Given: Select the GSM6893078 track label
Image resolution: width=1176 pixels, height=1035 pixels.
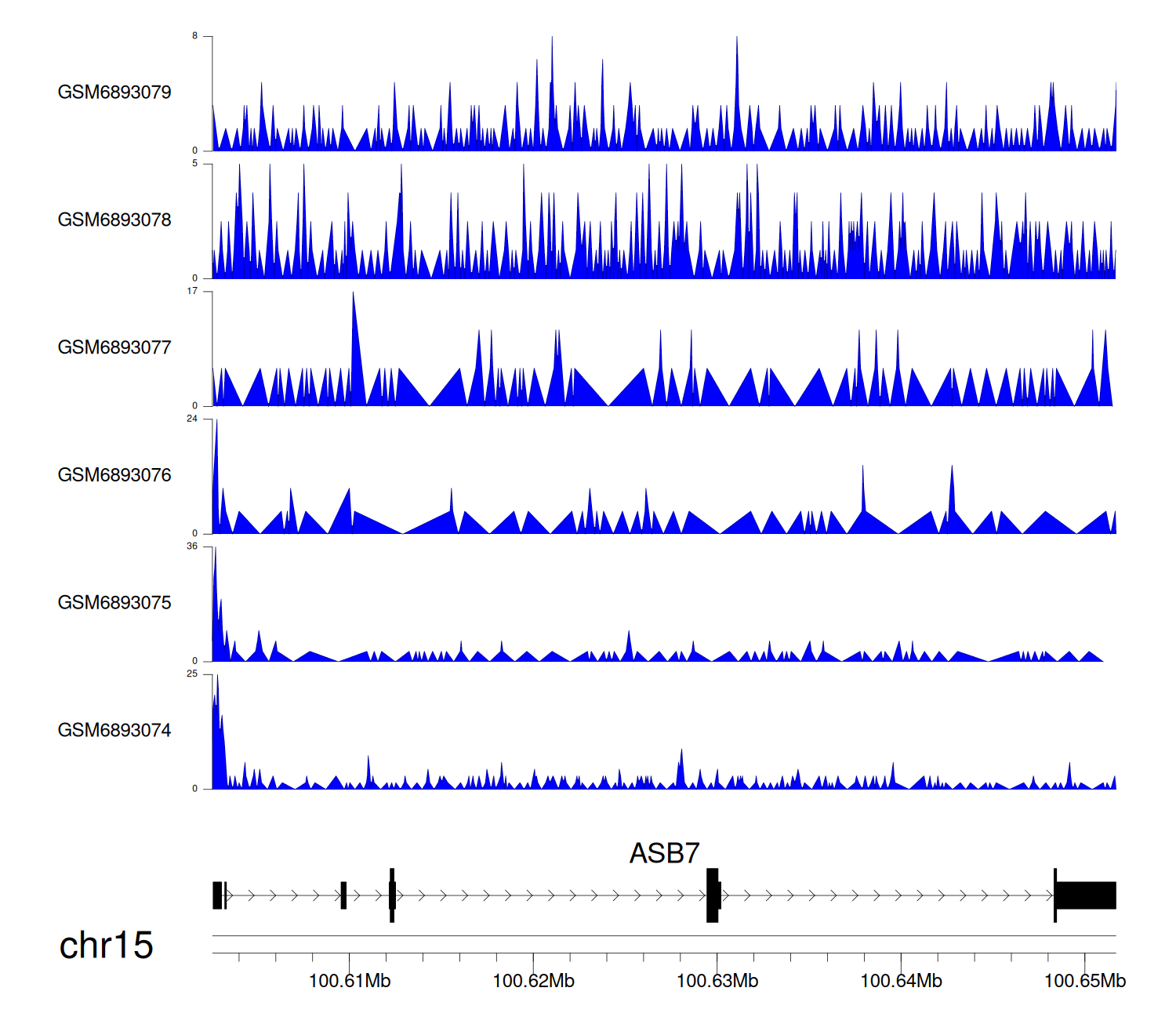Looking at the screenshot, I should click(114, 220).
